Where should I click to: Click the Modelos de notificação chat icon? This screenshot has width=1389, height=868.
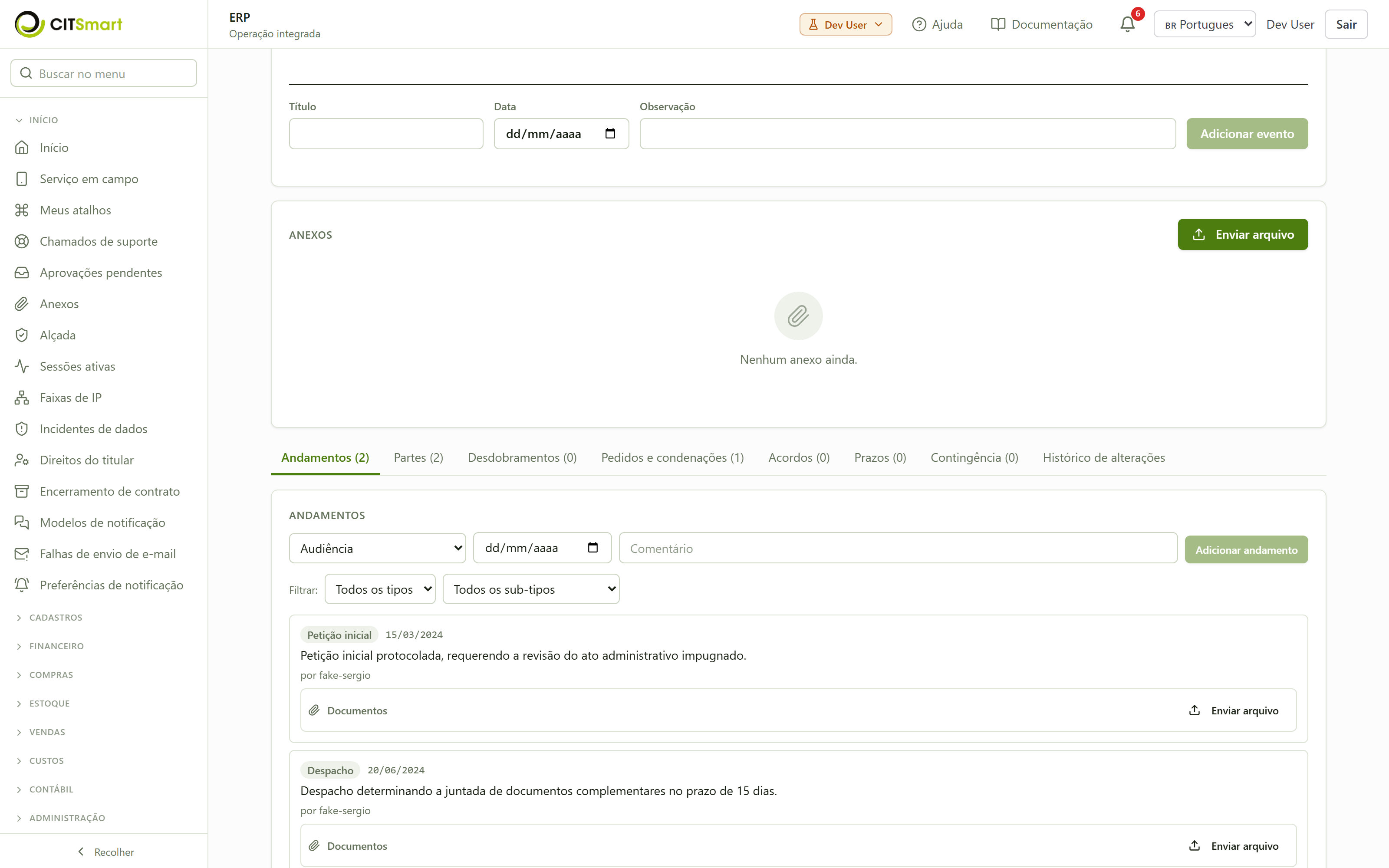click(22, 523)
